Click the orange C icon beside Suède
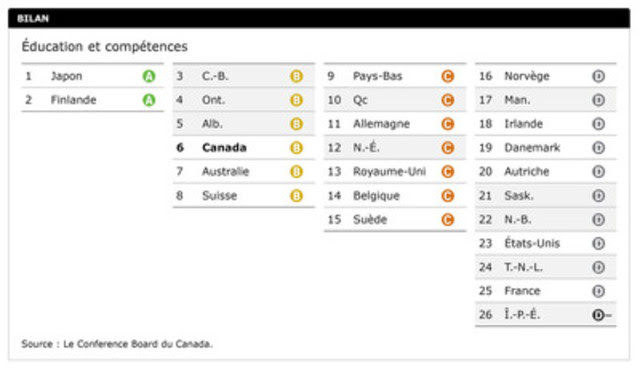 point(448,219)
